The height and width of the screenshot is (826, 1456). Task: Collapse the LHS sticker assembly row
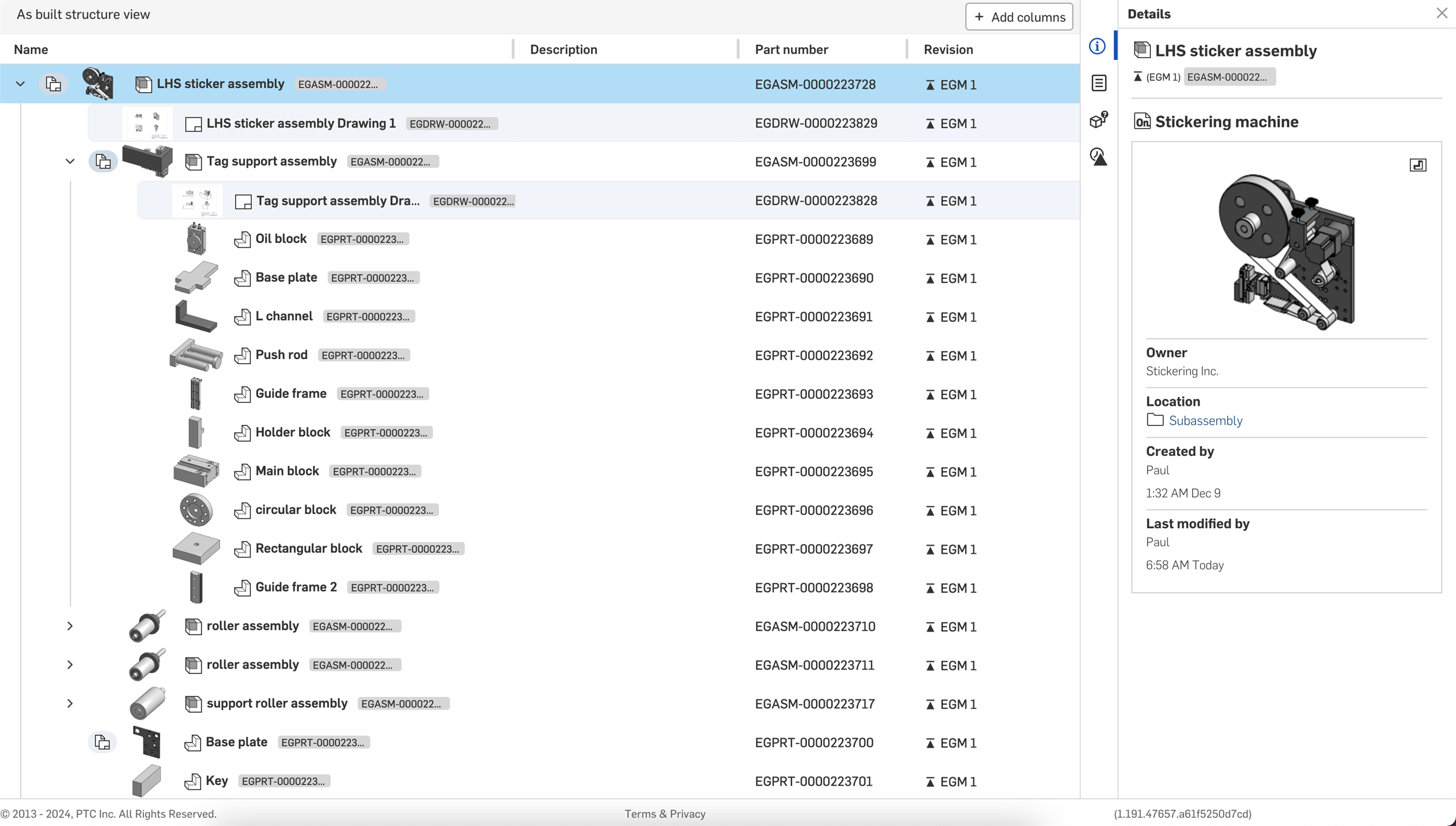[20, 84]
